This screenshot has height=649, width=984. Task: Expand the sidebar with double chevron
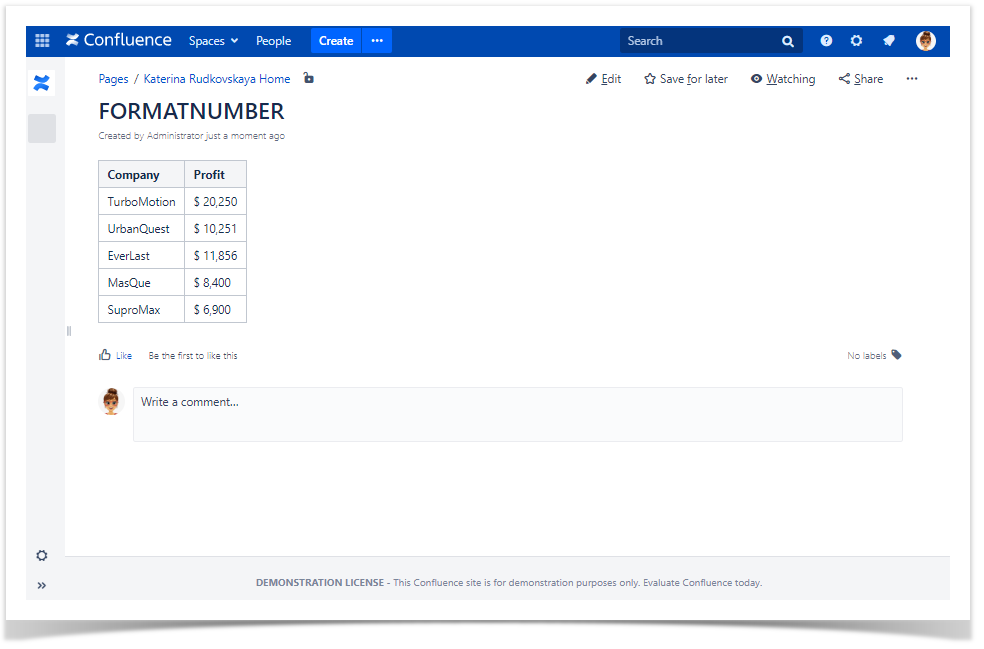42,585
